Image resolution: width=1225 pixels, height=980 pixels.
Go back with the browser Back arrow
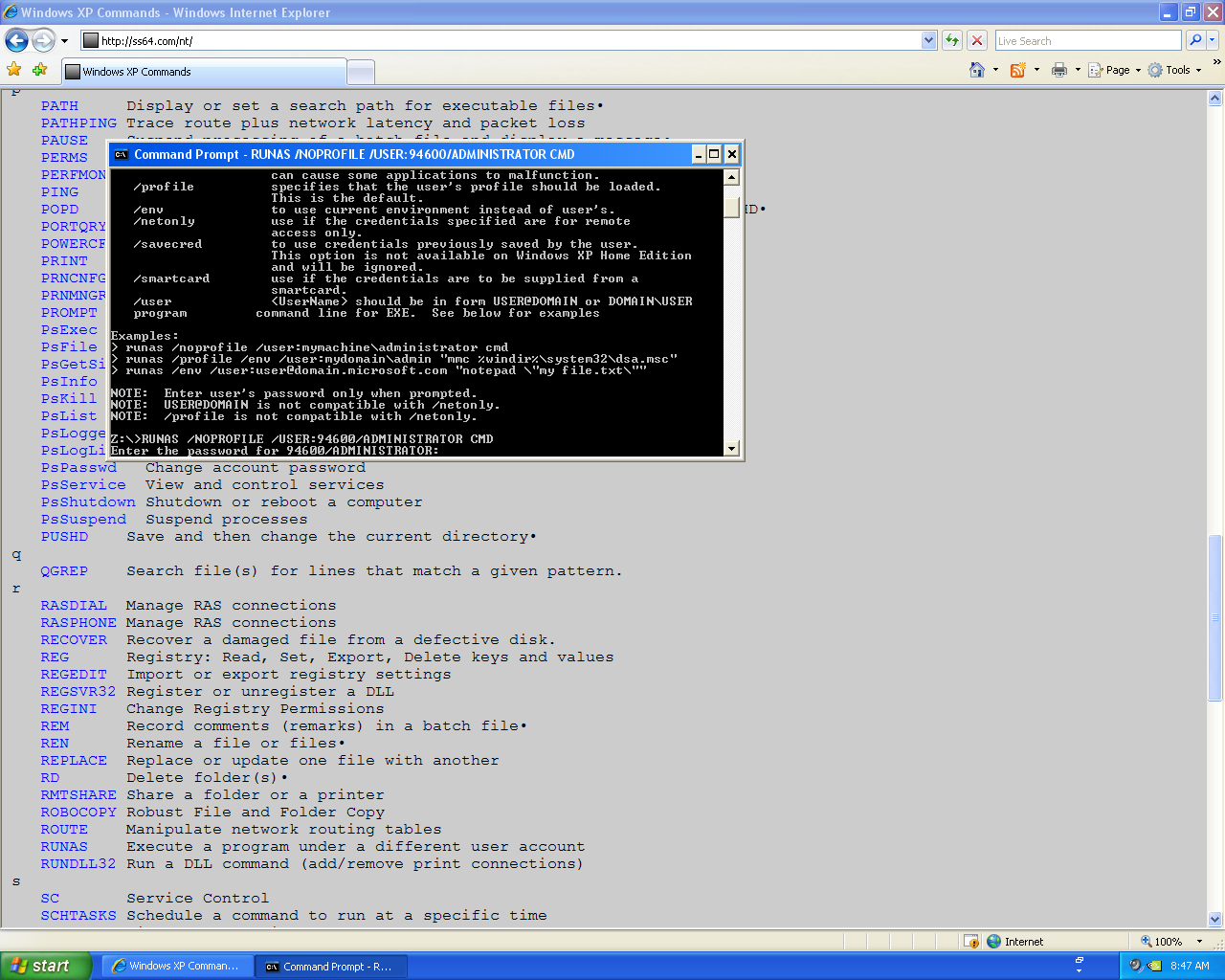(x=16, y=40)
